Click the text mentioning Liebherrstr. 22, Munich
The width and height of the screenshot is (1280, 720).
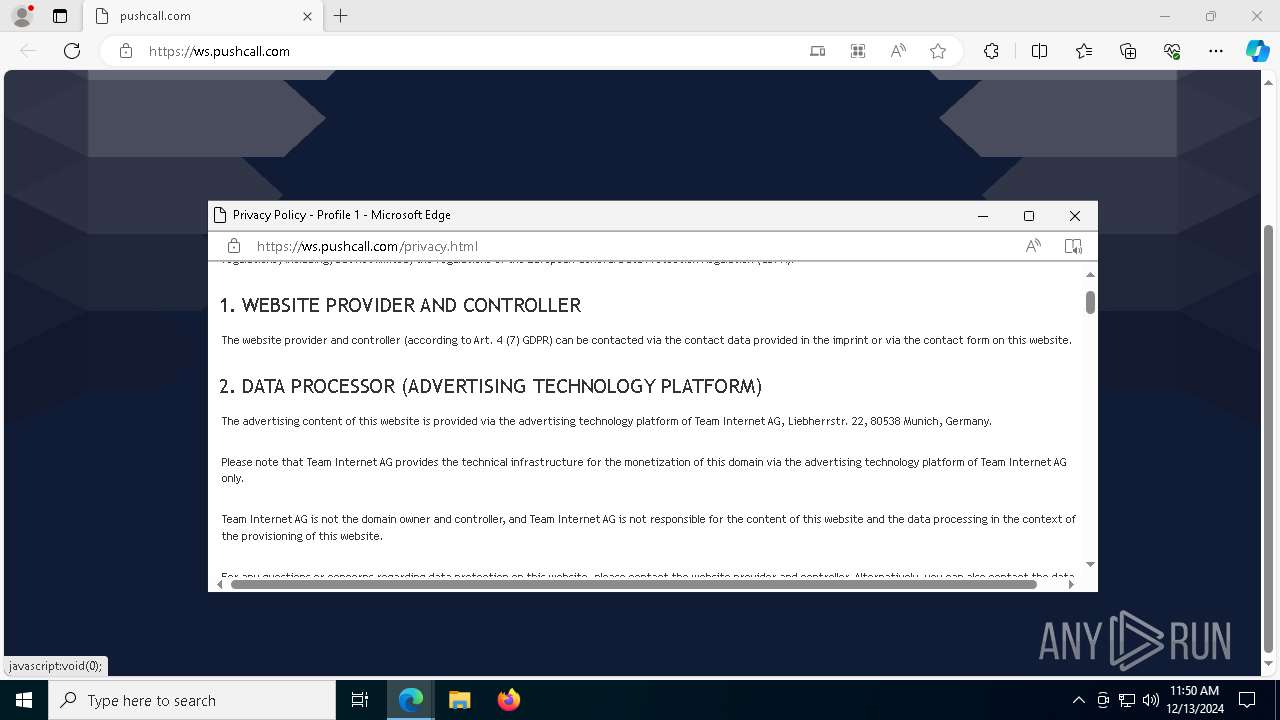pos(606,421)
